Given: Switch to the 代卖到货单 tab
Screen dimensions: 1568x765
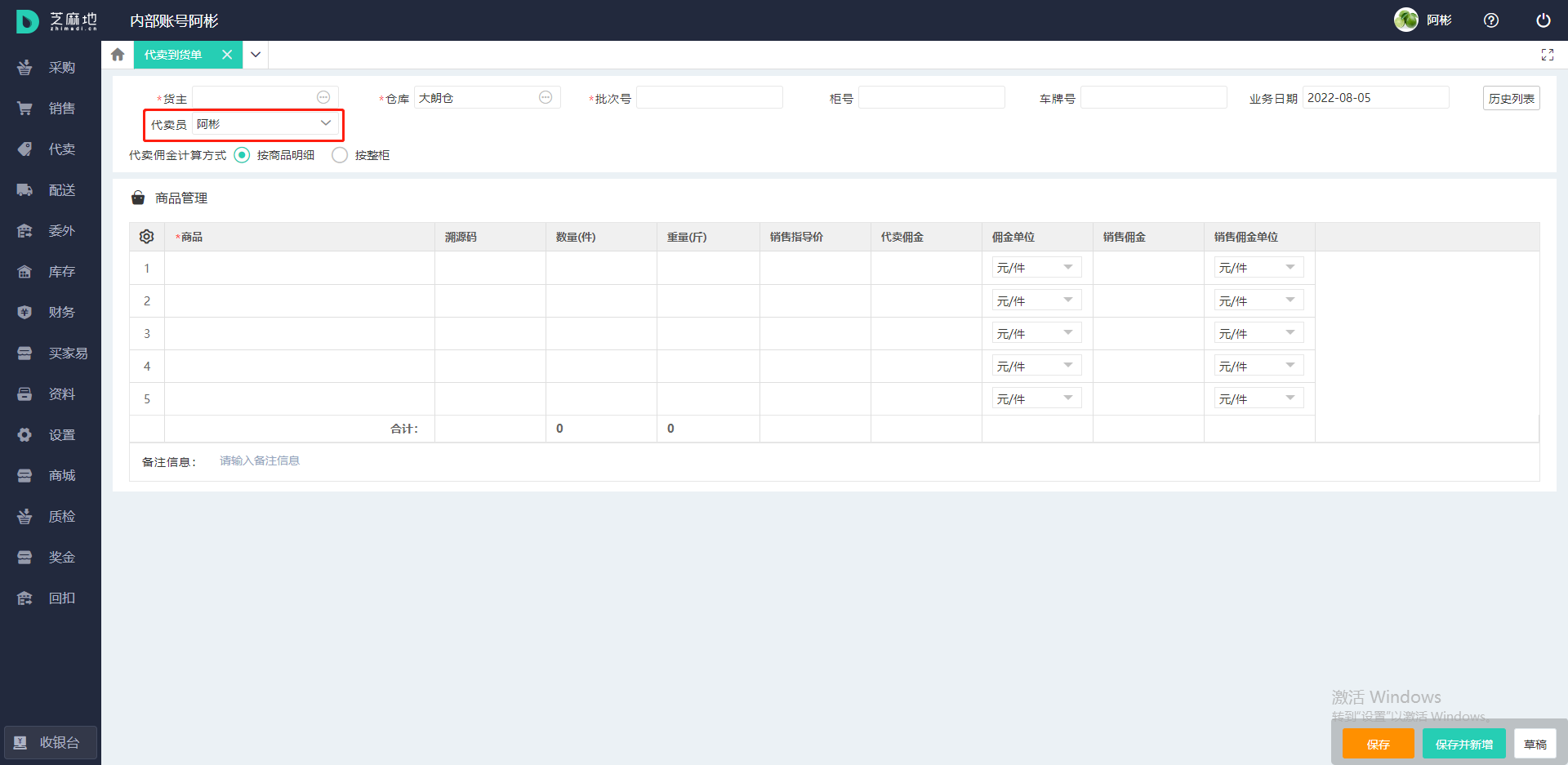Looking at the screenshot, I should tap(173, 55).
